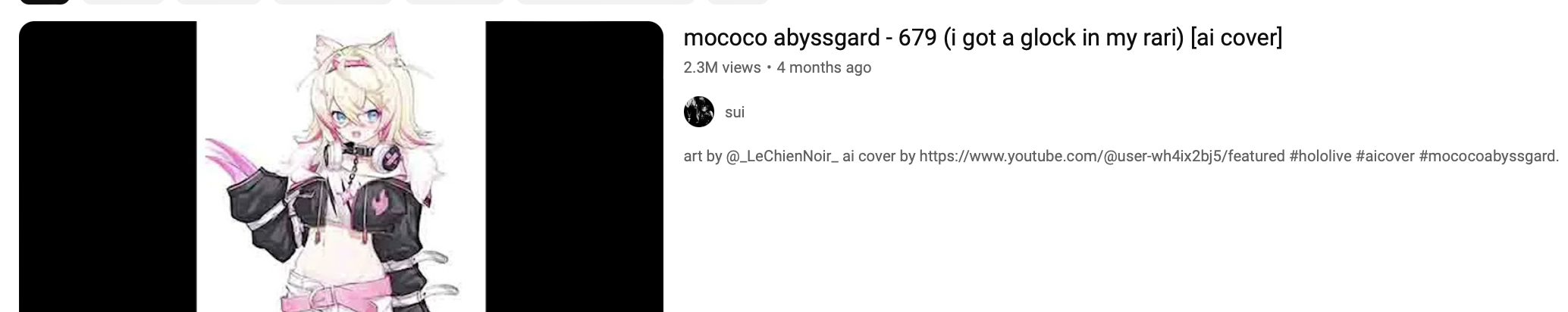Select the dark active filter chip
Screen dimensions: 1568x312
[x=44, y=2]
